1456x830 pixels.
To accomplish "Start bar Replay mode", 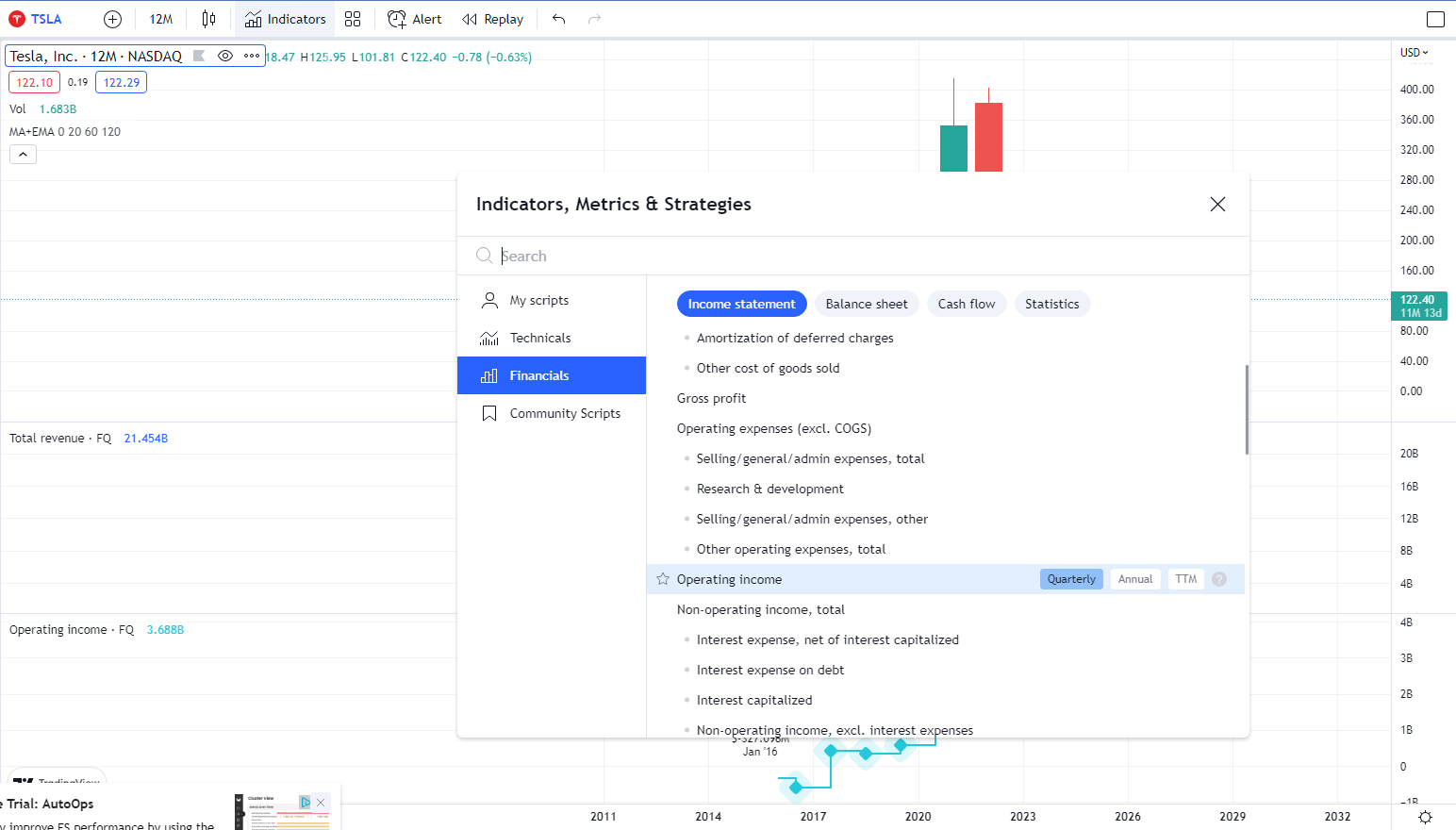I will coord(492,19).
